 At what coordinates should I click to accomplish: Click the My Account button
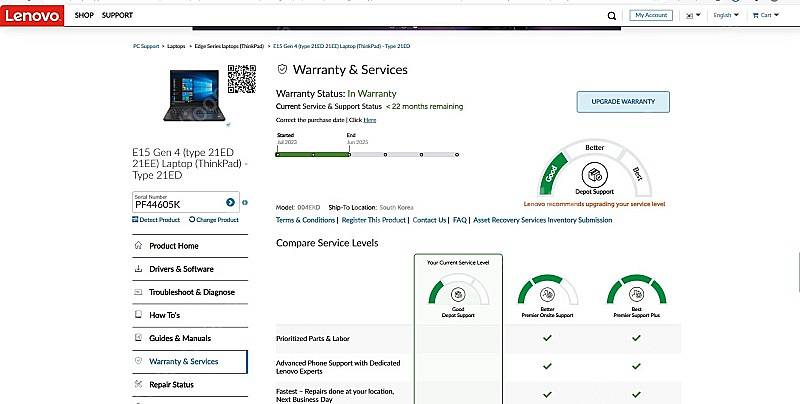coord(651,15)
